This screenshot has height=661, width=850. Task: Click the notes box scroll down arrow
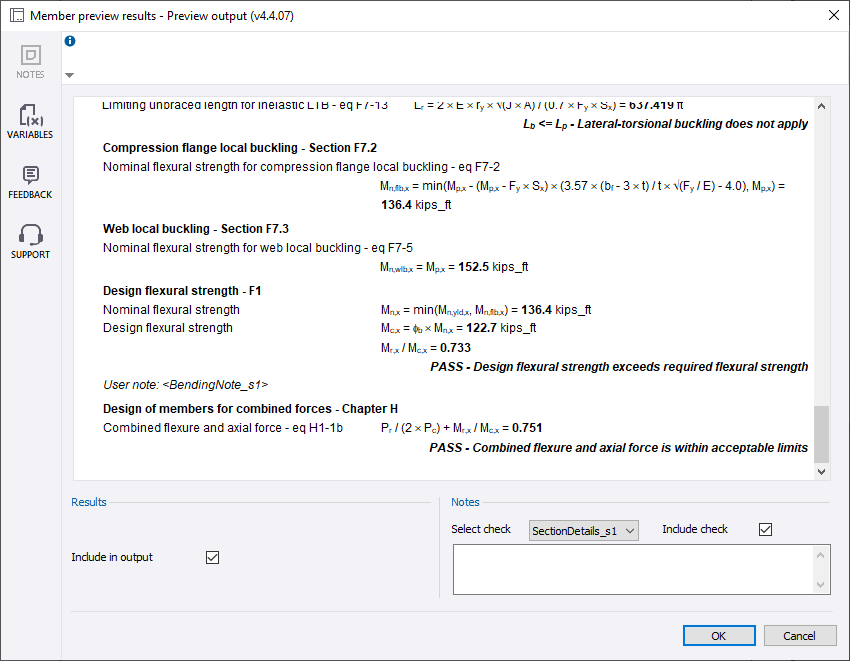(x=820, y=585)
